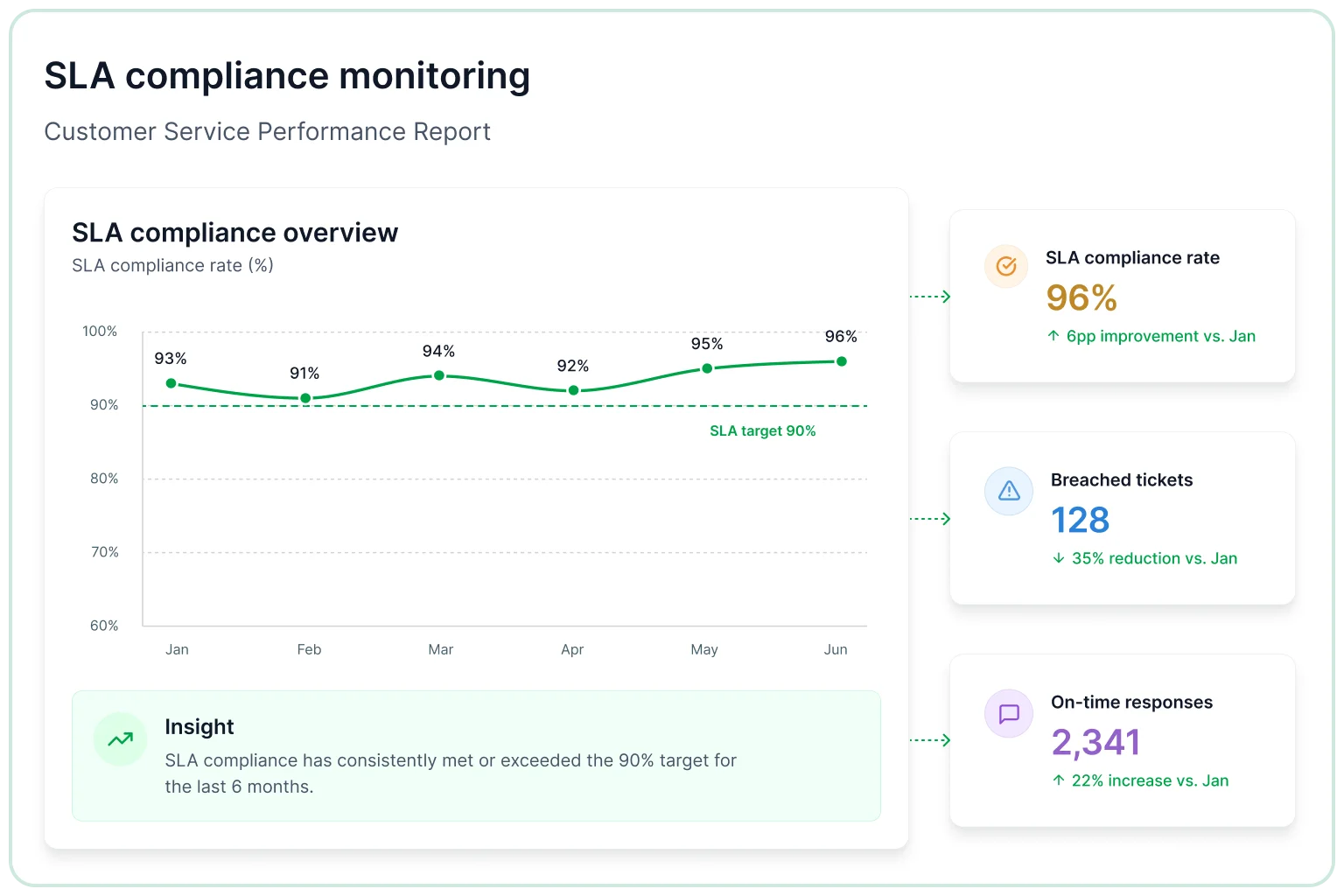Image resolution: width=1344 pixels, height=896 pixels.
Task: Select the Jun data point at 96%
Action: point(841,361)
